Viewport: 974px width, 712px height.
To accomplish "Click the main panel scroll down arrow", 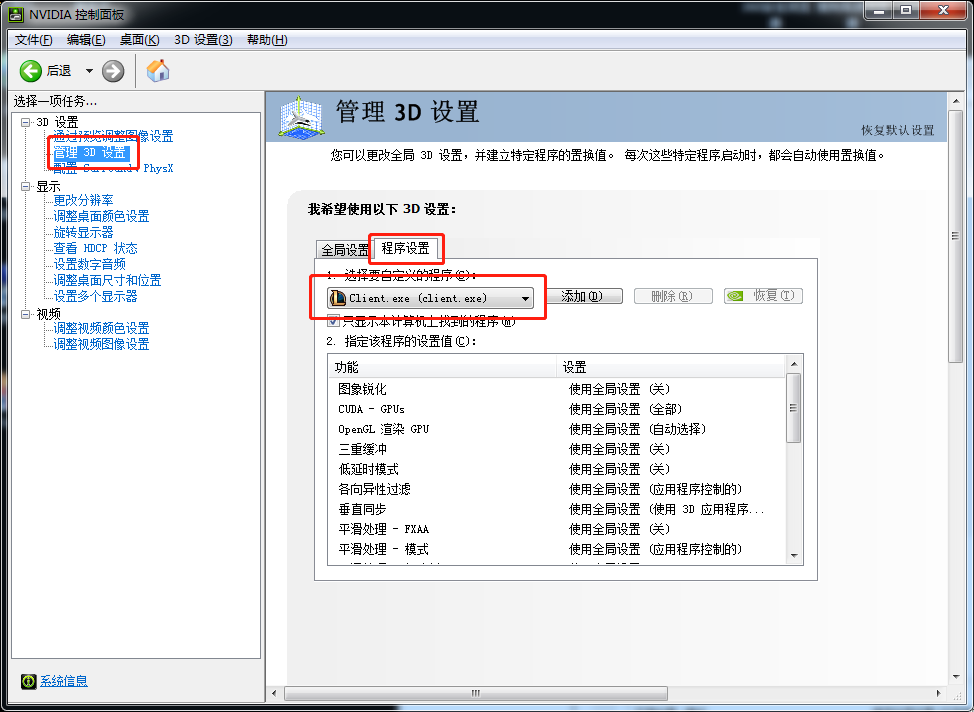I will (x=955, y=677).
